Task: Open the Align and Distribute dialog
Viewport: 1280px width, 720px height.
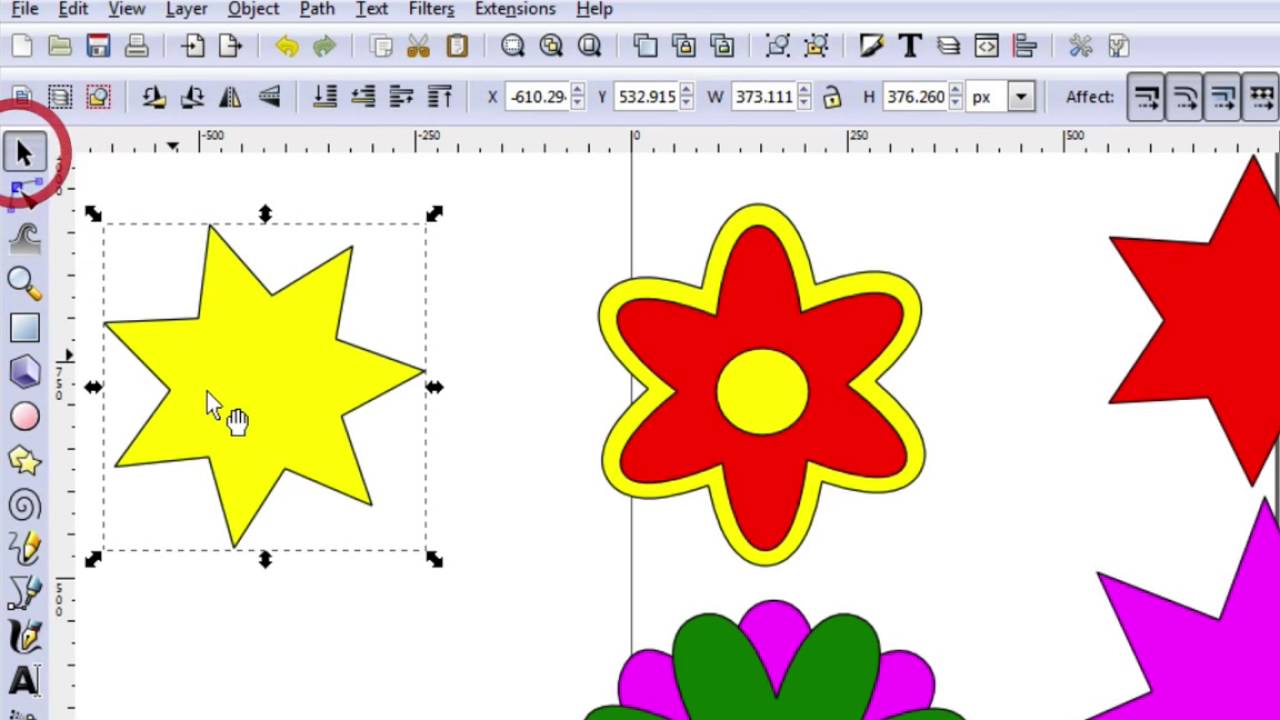Action: (1024, 46)
